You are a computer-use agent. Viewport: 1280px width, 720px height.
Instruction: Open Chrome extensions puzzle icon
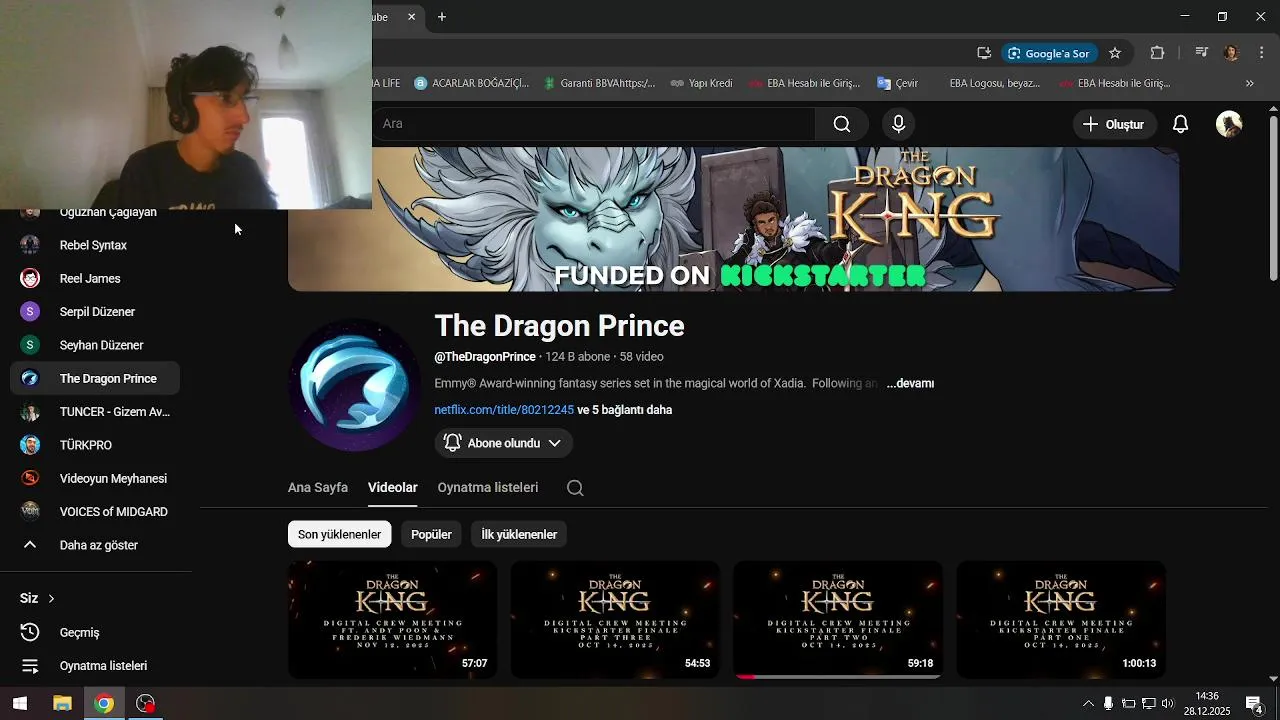tap(1157, 53)
